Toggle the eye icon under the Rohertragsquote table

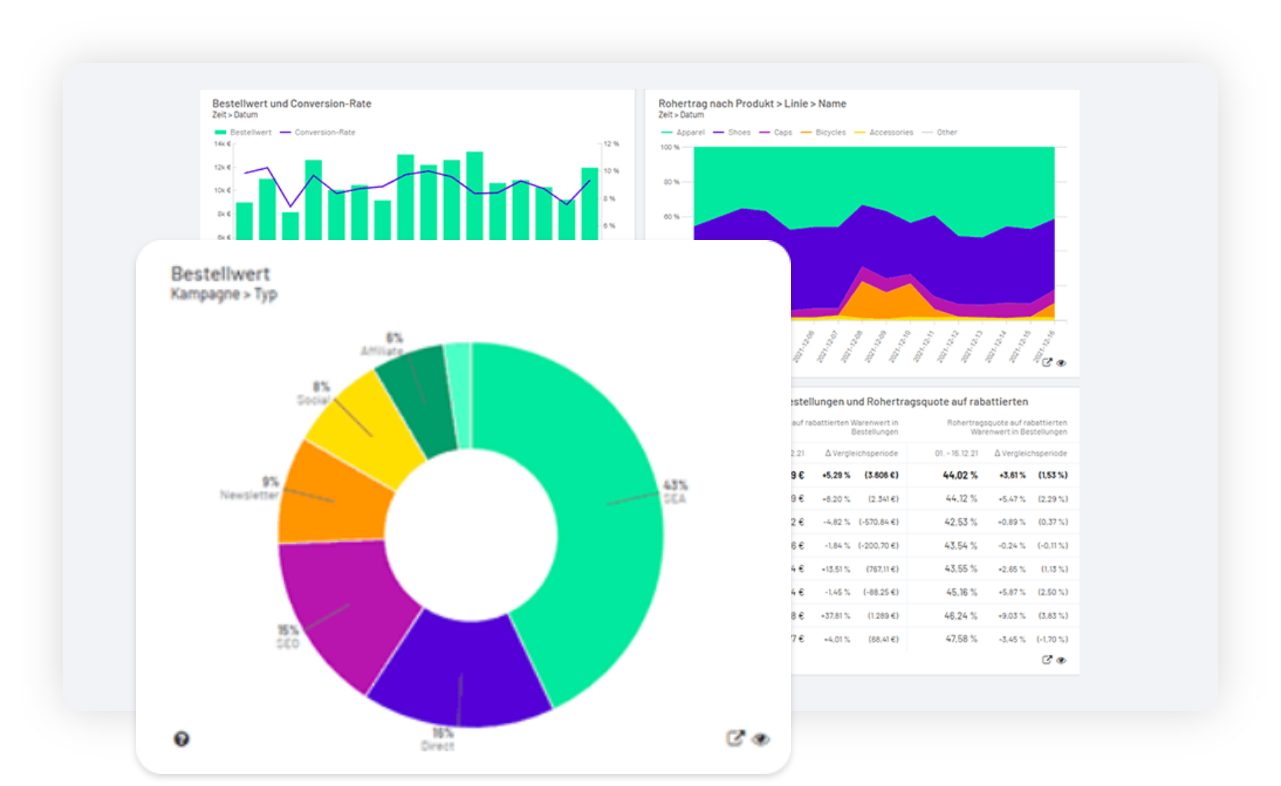[x=1061, y=660]
